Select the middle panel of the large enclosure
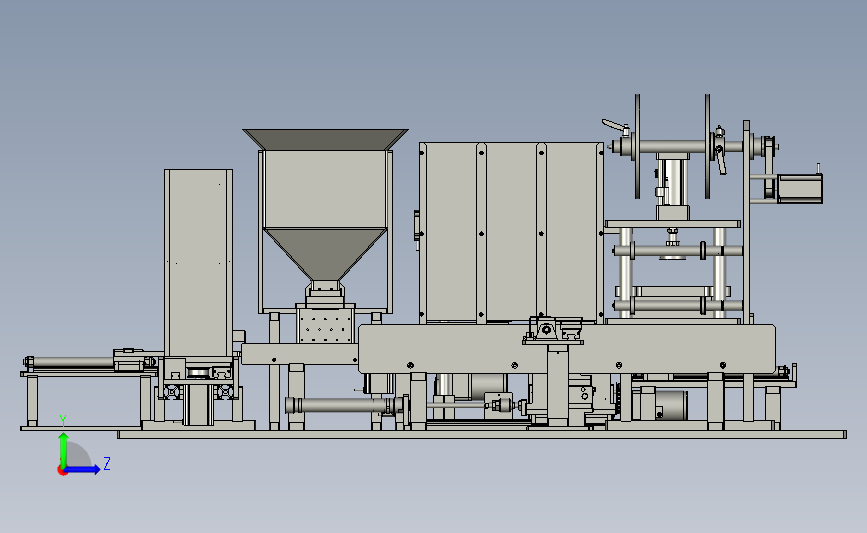The height and width of the screenshot is (533, 867). pyautogui.click(x=511, y=232)
